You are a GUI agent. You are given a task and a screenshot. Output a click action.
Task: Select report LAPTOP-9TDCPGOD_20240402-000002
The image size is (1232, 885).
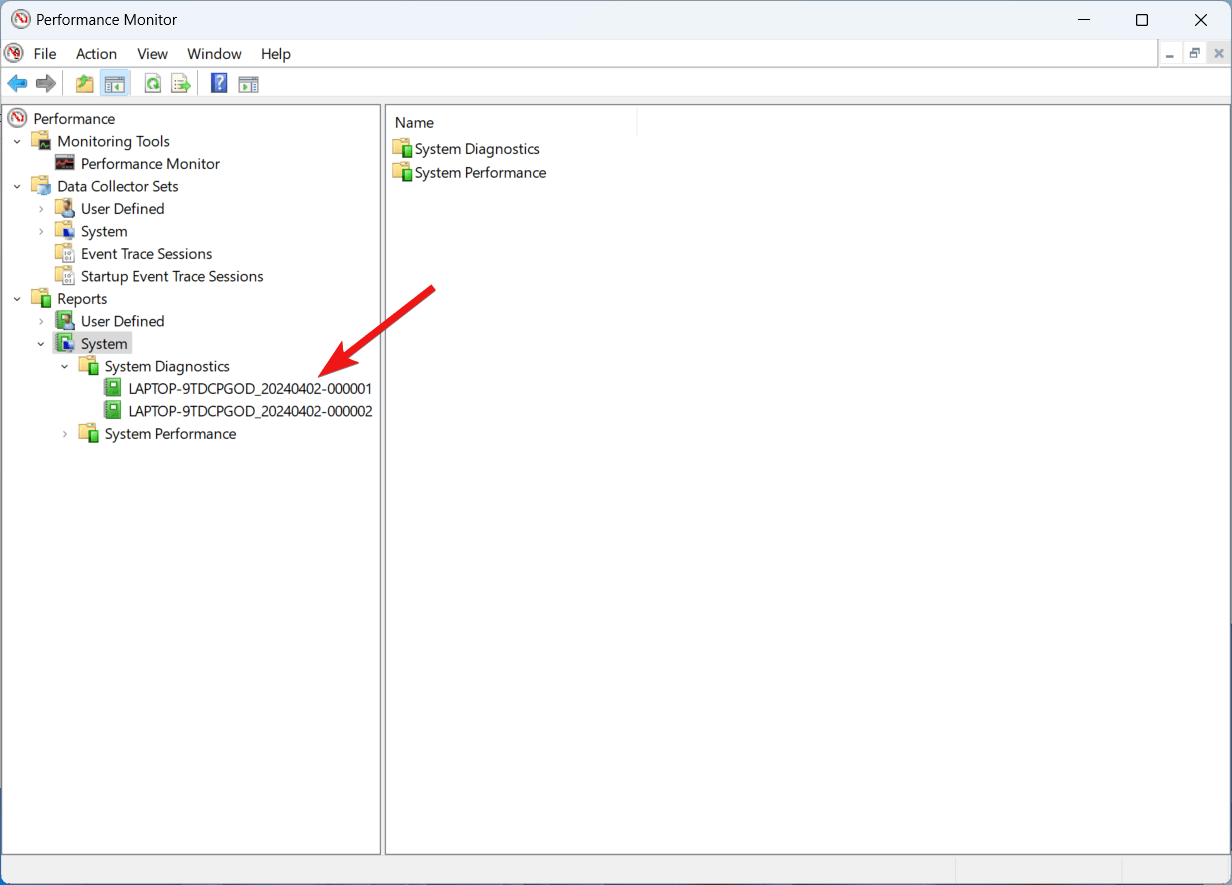(x=250, y=411)
